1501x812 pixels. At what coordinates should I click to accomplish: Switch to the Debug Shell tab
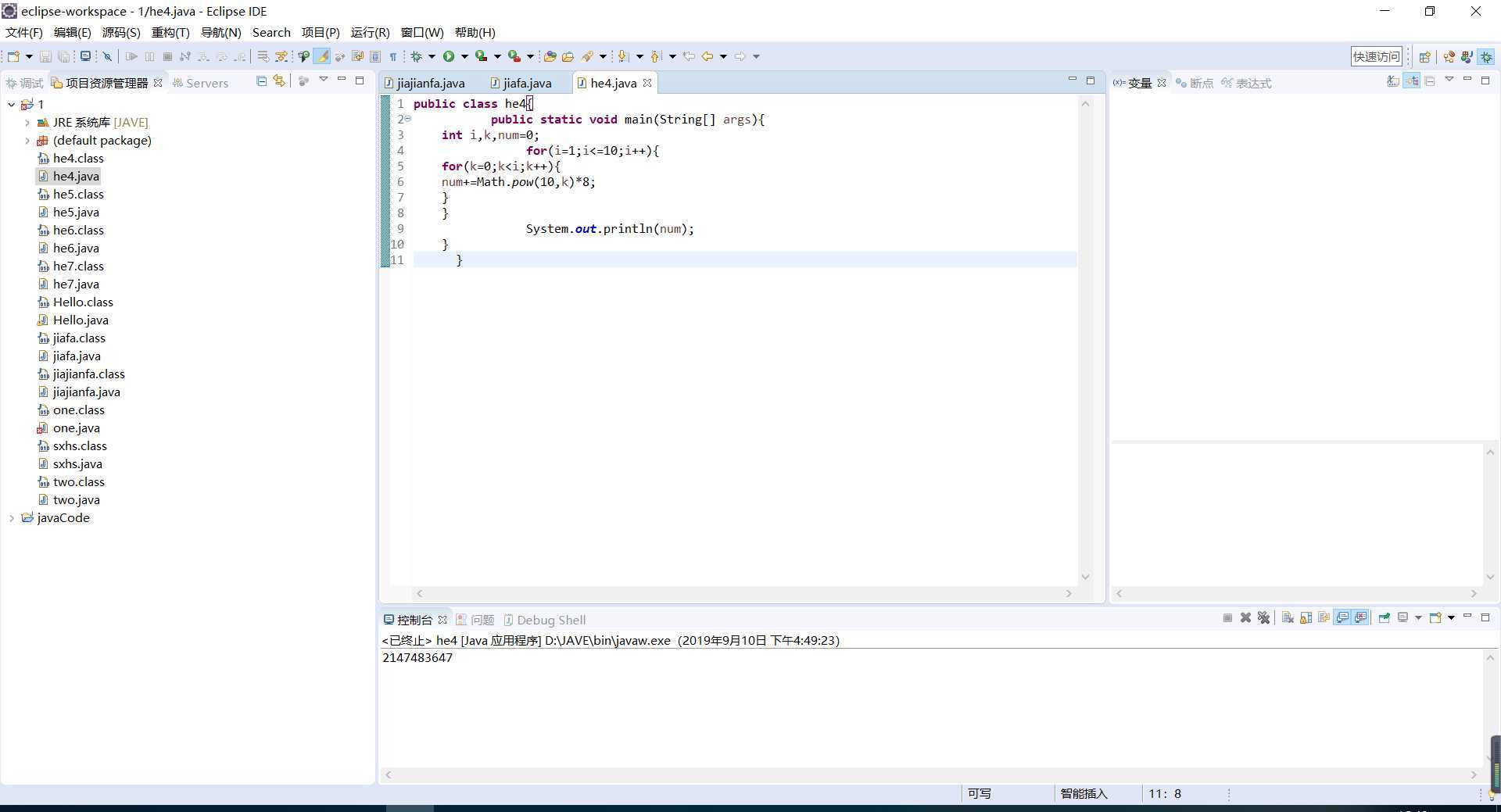pyautogui.click(x=544, y=620)
